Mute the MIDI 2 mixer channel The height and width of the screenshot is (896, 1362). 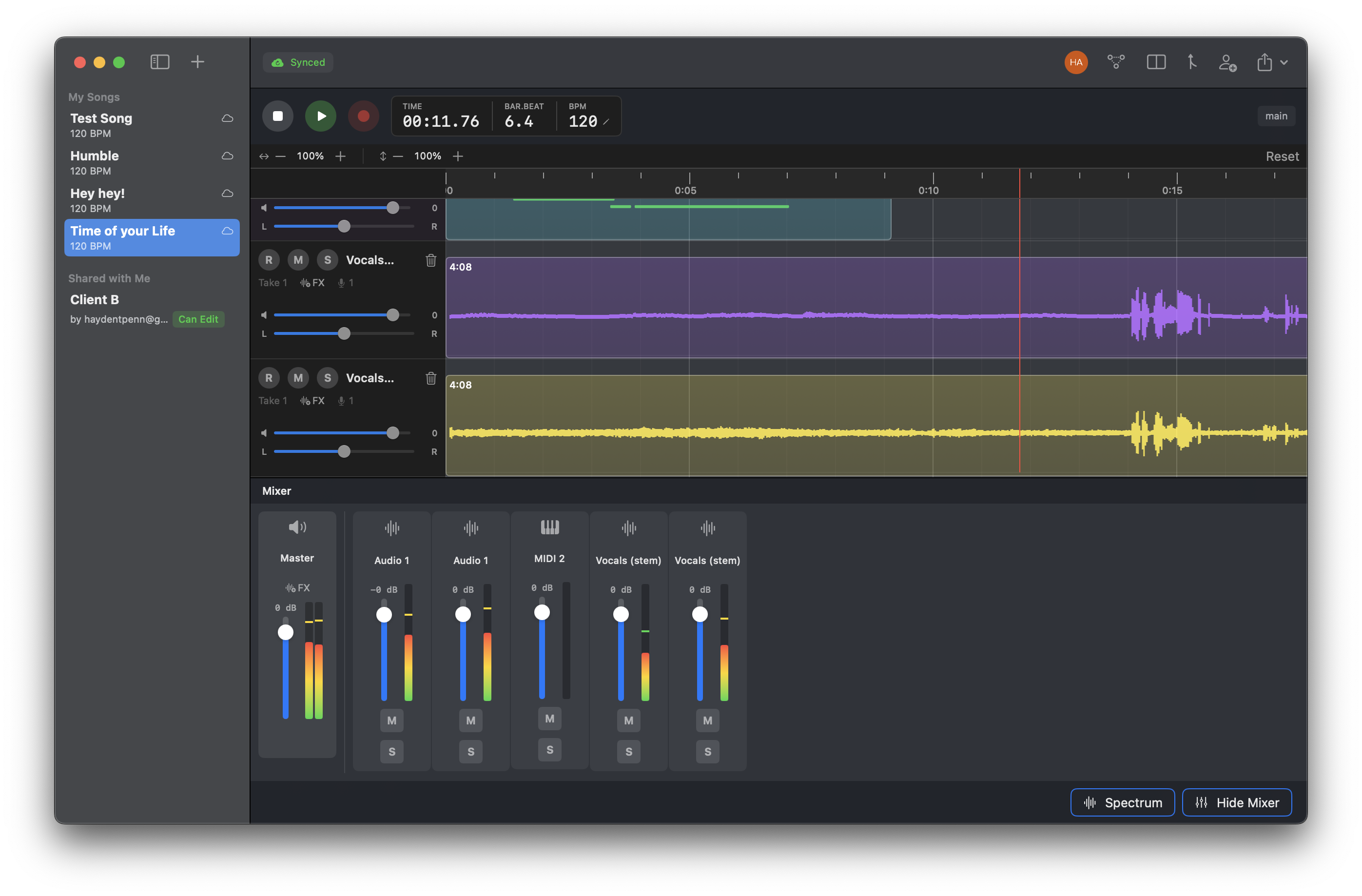pyautogui.click(x=549, y=719)
